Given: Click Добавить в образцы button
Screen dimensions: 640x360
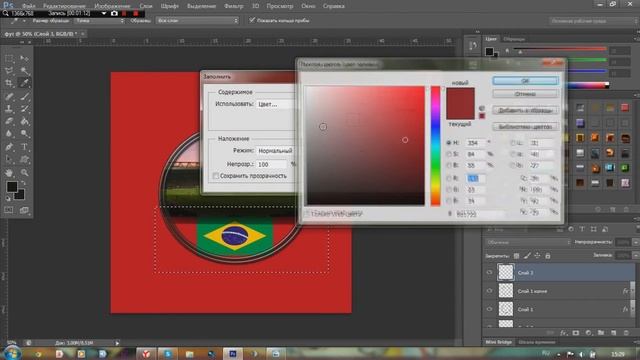Looking at the screenshot, I should click(525, 110).
